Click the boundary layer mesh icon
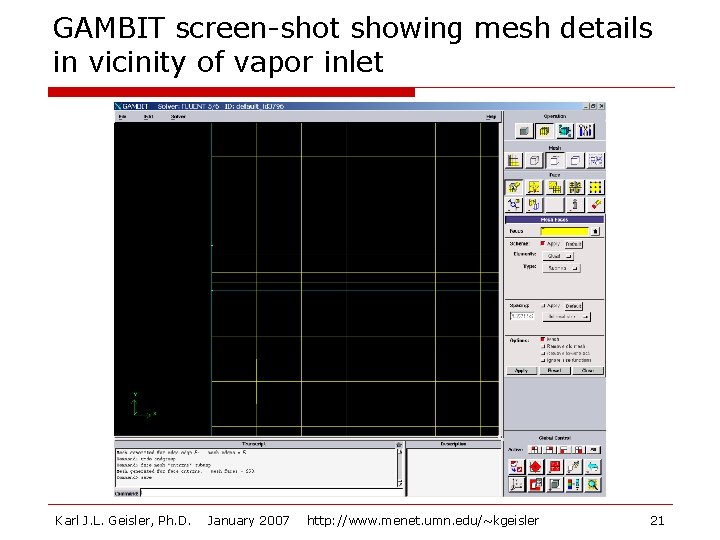The width and height of the screenshot is (720, 540). pos(514,161)
